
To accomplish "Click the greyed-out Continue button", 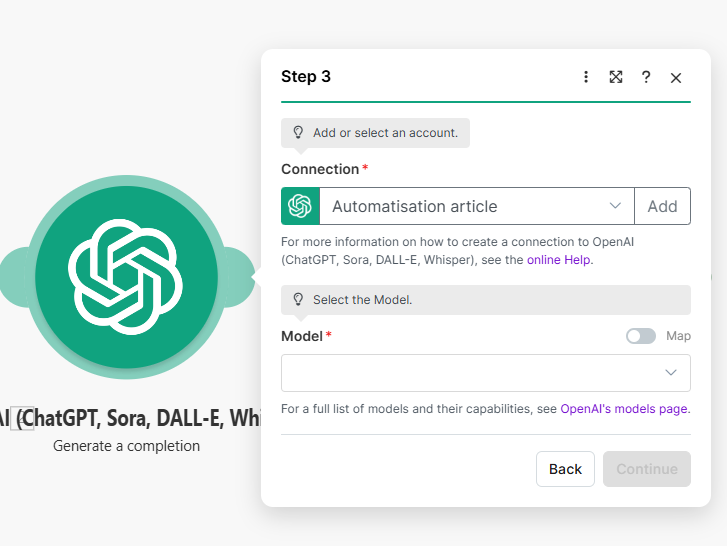I will click(x=647, y=469).
